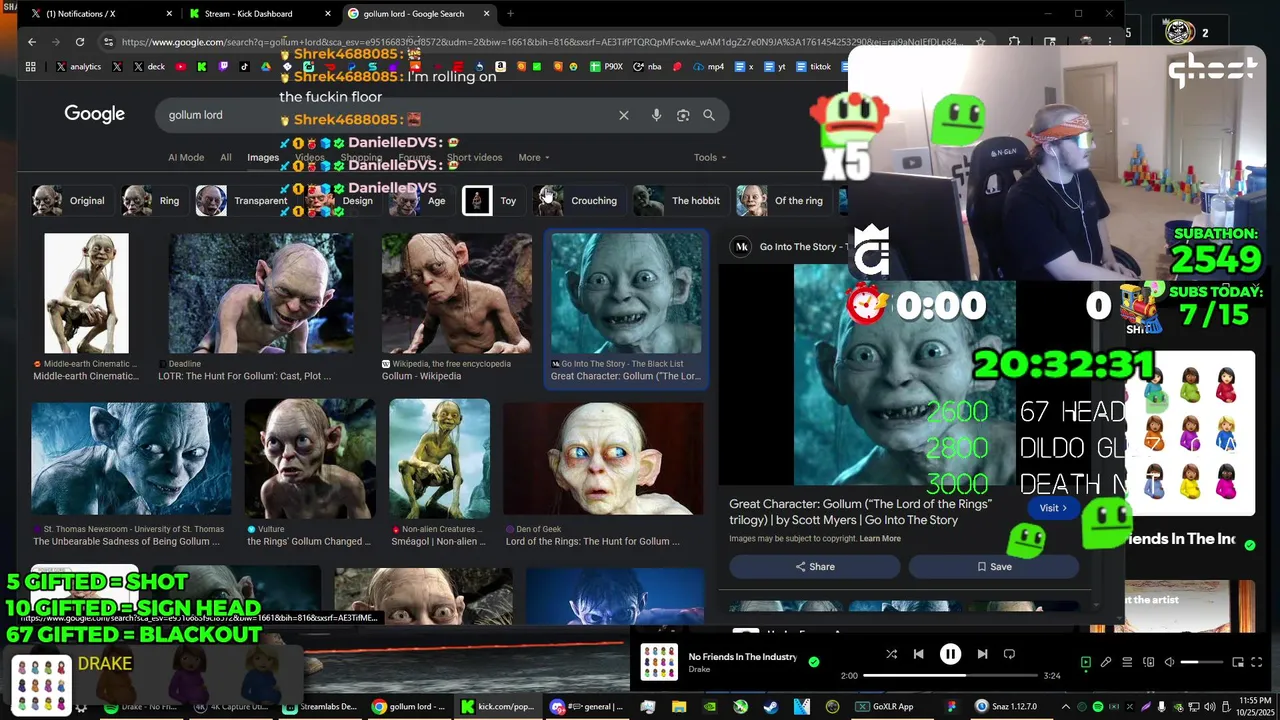The image size is (1280, 720).
Task: Click the Google search magnifier button
Action: 709,115
